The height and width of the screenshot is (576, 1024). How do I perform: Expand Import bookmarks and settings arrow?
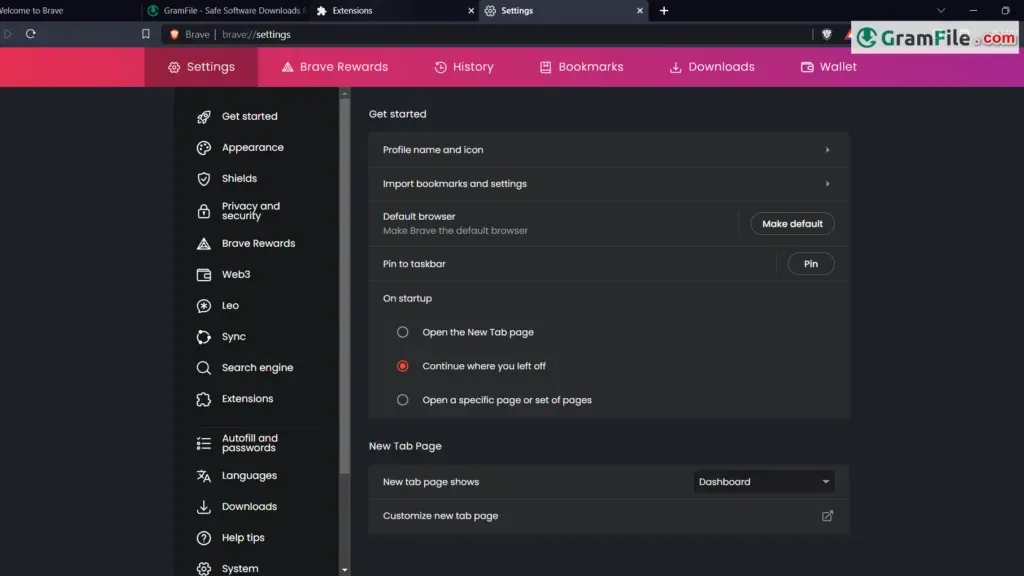(827, 184)
